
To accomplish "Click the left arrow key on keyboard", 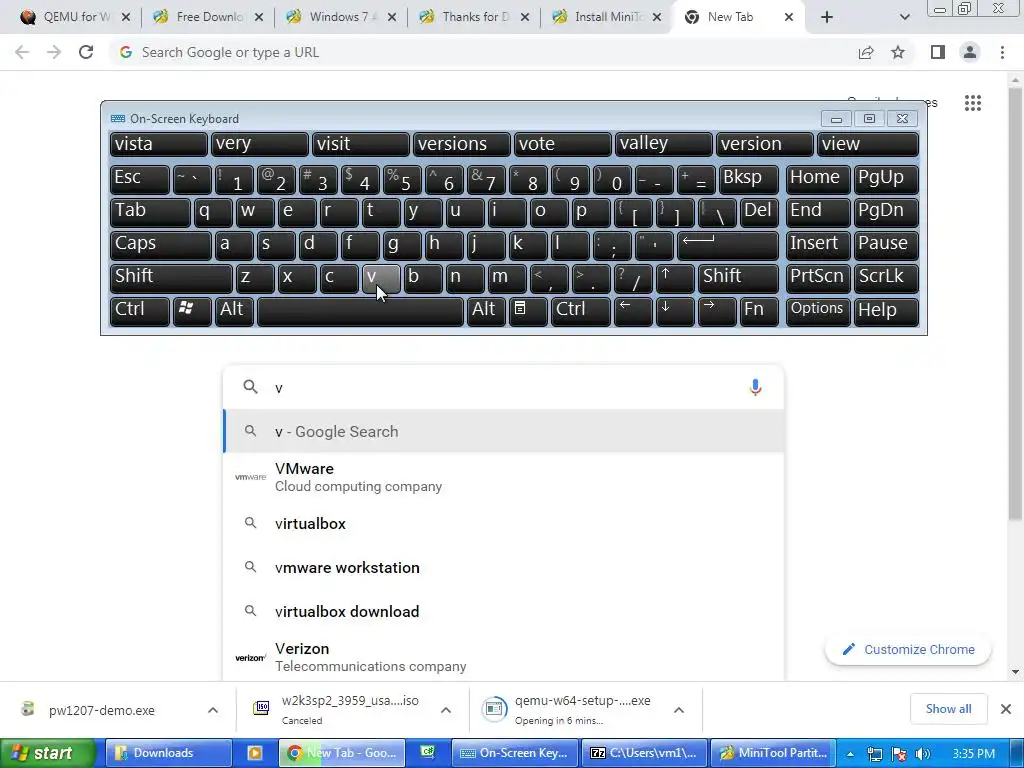I will click(633, 310).
